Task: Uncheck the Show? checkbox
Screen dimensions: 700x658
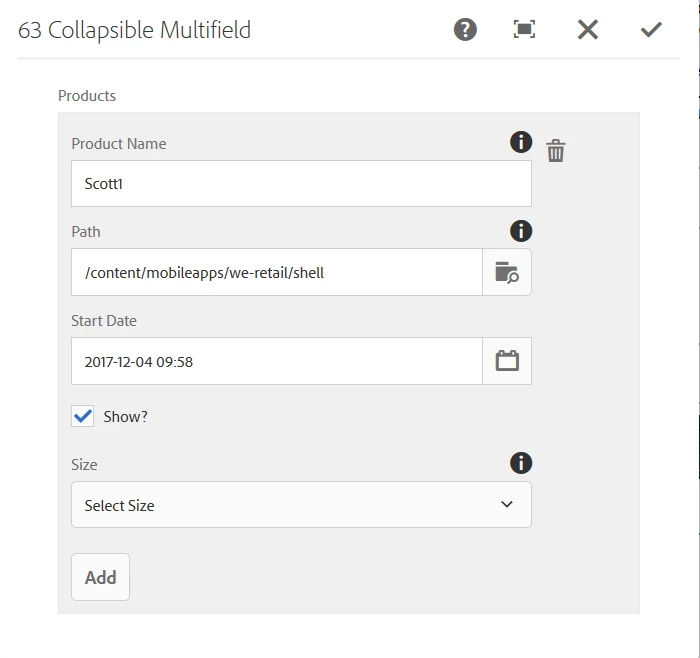Action: pos(83,416)
